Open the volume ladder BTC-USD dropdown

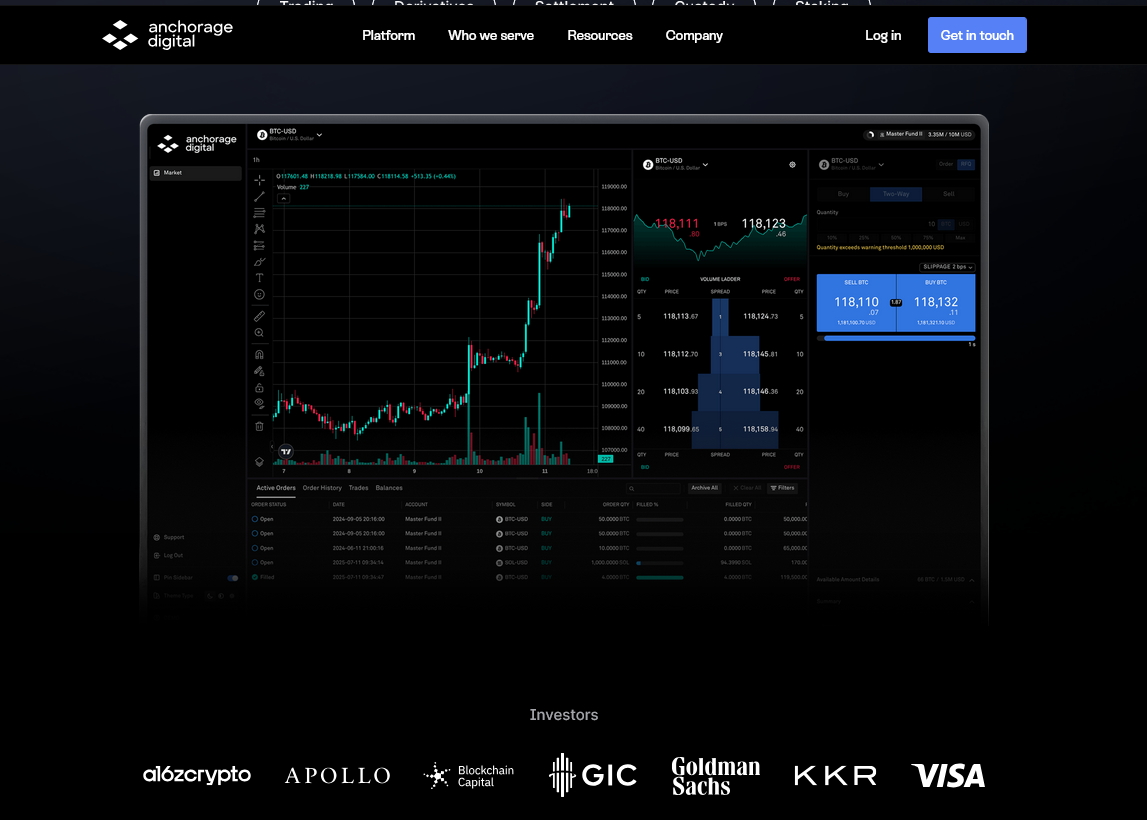[x=675, y=165]
